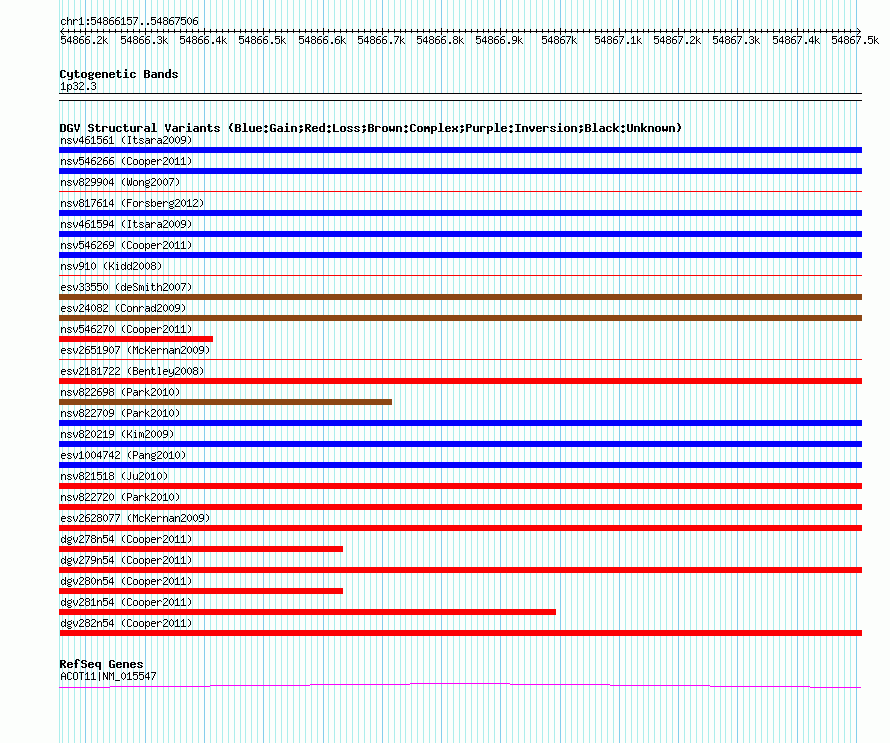Click the nsv546270 (Cooper2011) label
The image size is (890, 743).
tap(126, 329)
